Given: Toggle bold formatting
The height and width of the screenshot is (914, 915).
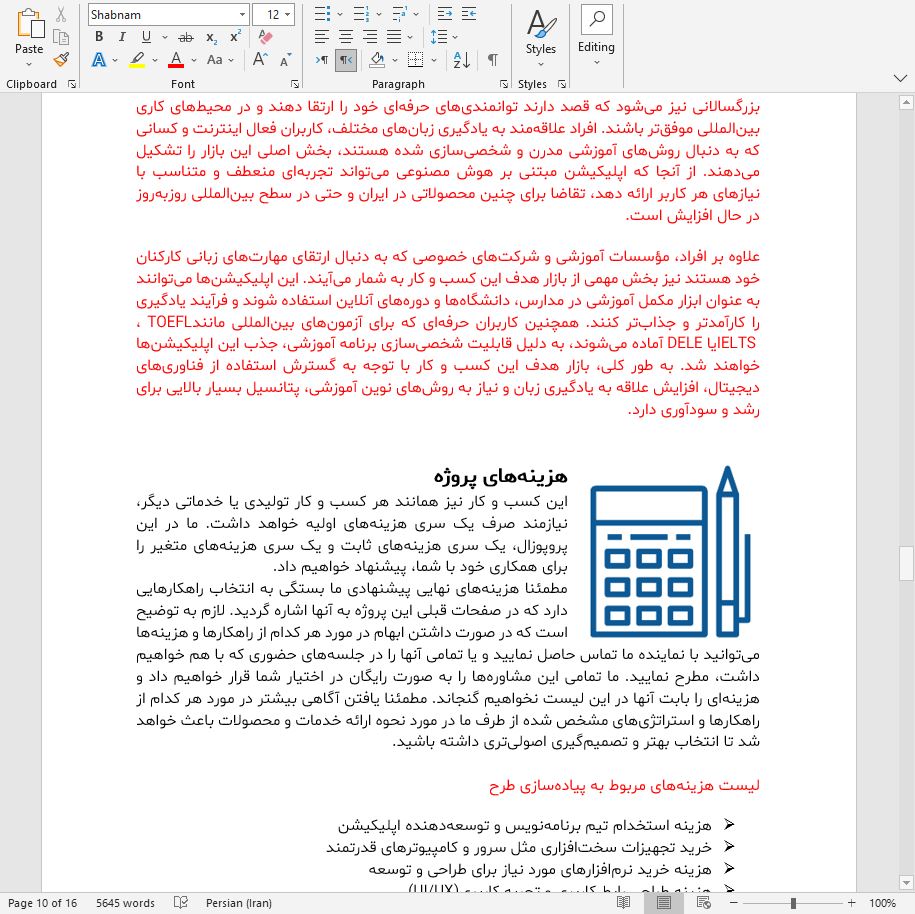Looking at the screenshot, I should [99, 37].
